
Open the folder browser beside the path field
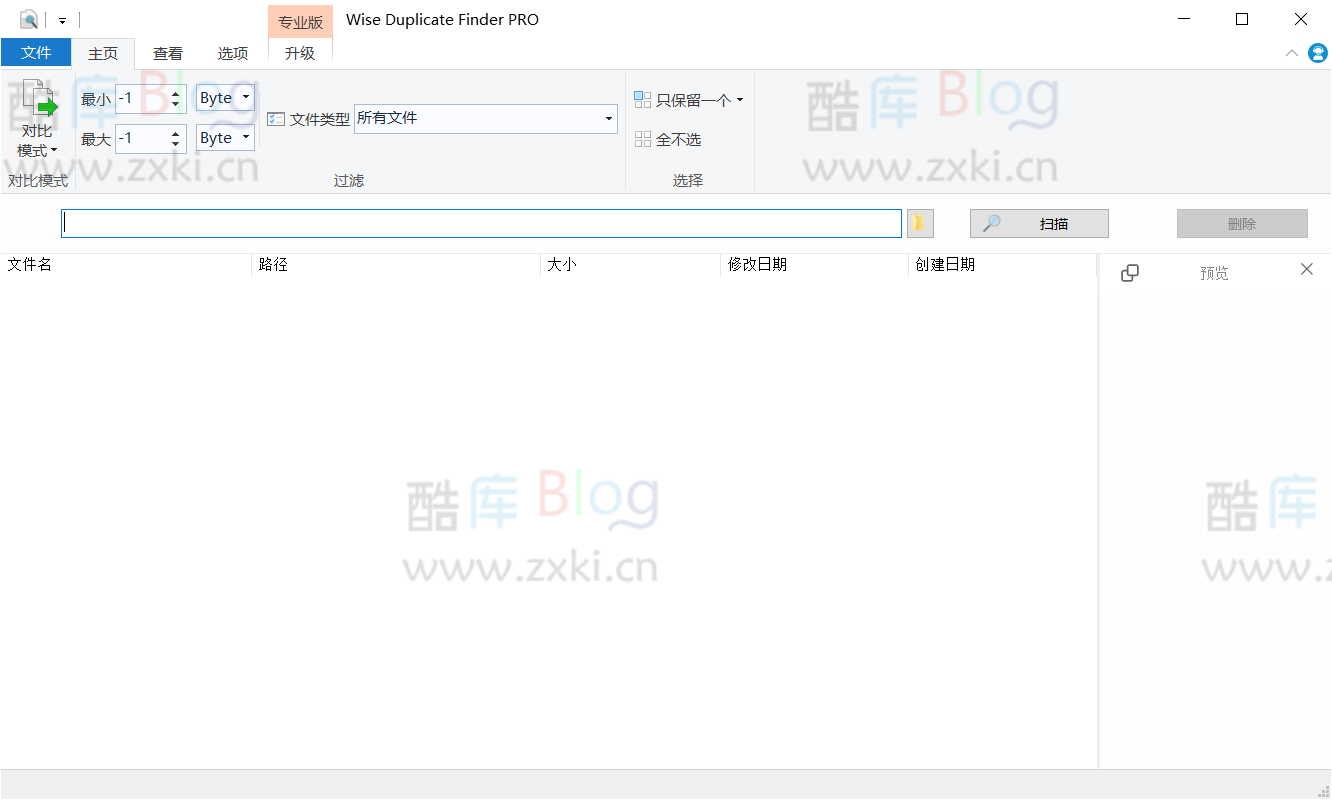(x=919, y=222)
